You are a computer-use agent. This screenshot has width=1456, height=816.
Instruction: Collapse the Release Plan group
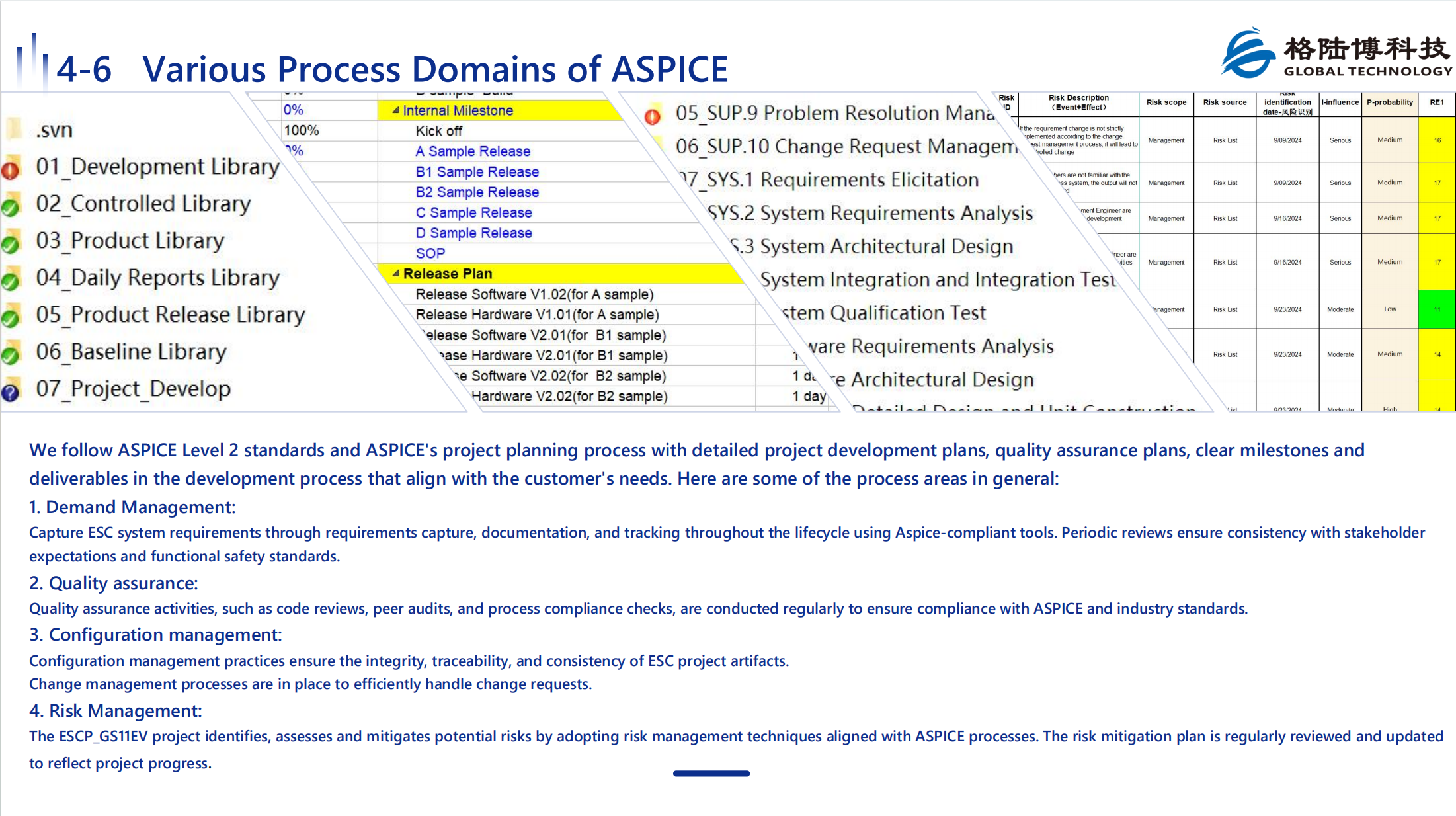point(396,273)
